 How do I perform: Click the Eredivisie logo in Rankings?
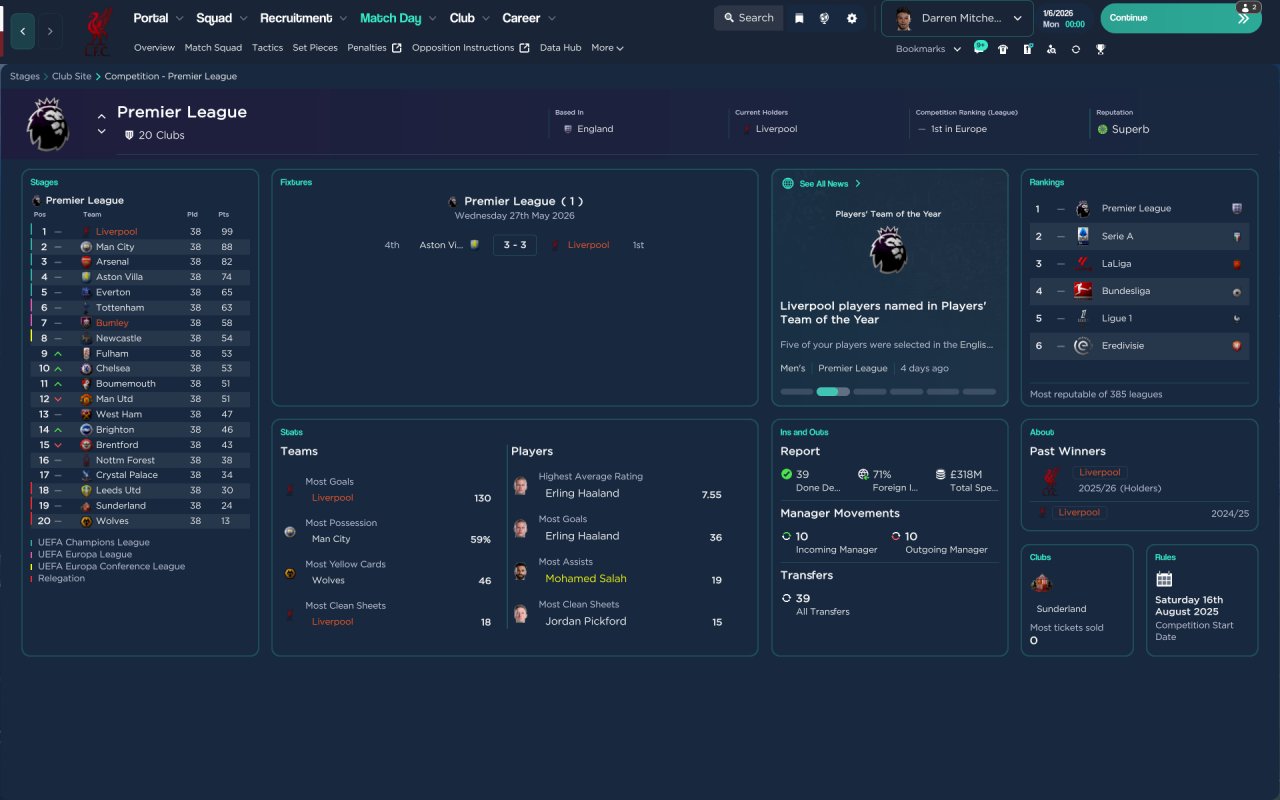[1083, 346]
